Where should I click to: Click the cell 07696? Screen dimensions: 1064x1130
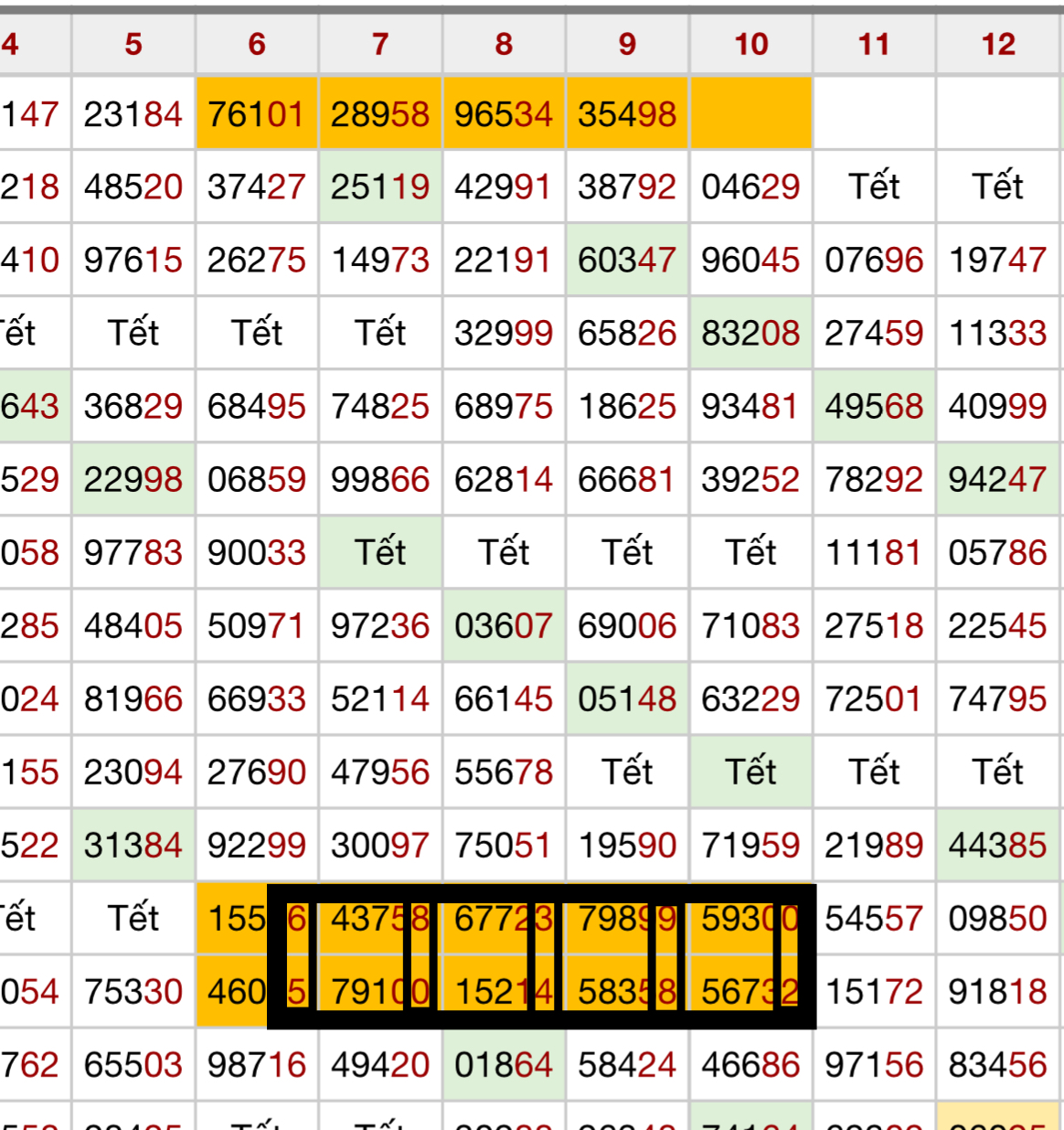(x=875, y=260)
